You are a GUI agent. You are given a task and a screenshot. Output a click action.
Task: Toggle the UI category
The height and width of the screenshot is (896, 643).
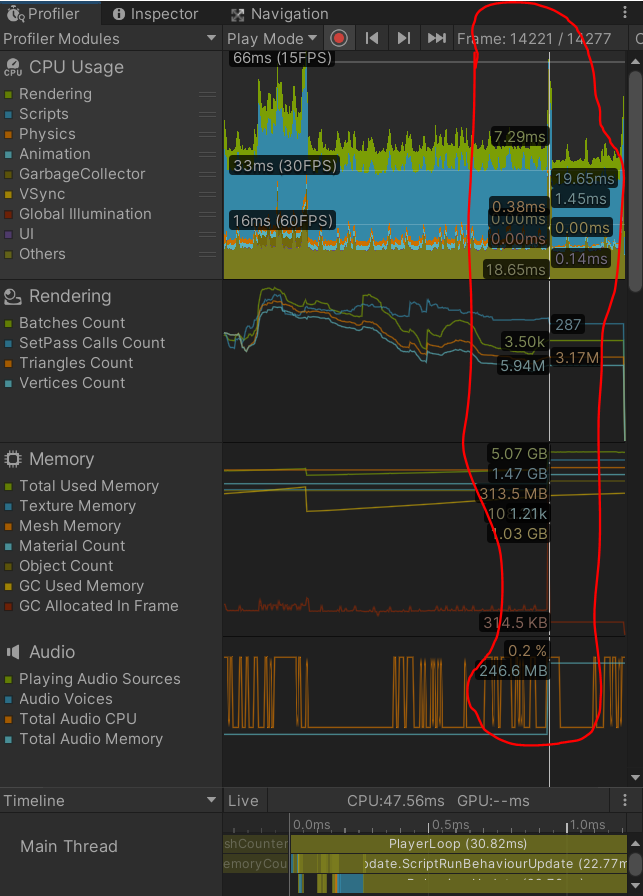[x=8, y=234]
